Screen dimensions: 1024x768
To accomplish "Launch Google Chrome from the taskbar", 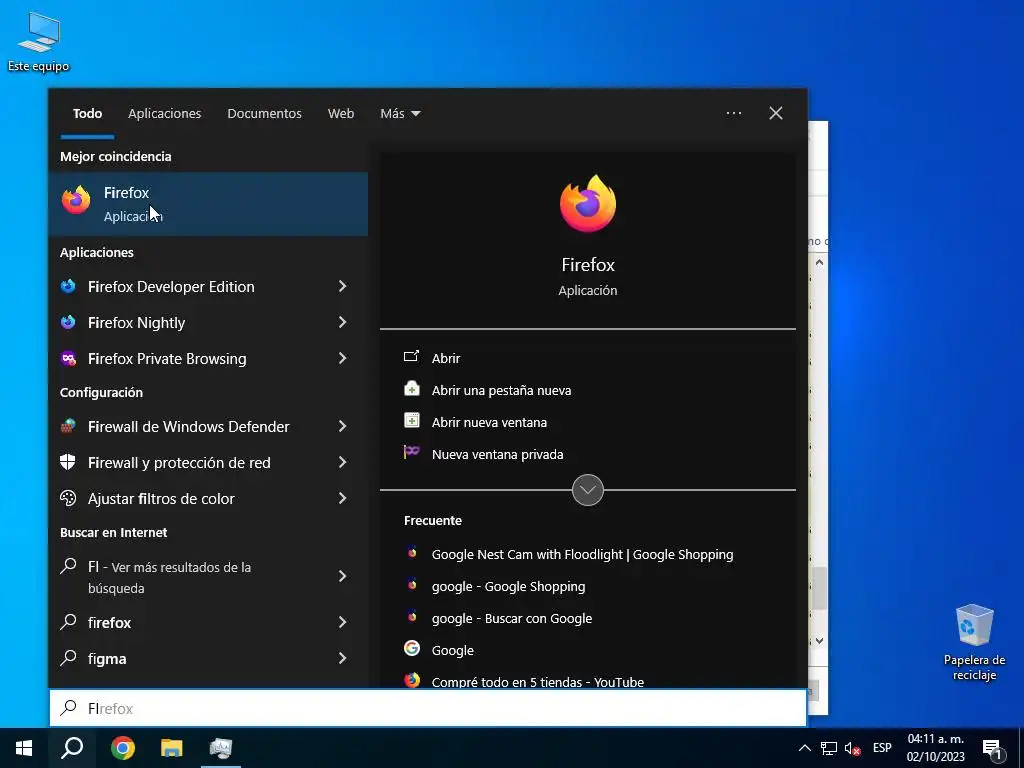I will pos(122,748).
